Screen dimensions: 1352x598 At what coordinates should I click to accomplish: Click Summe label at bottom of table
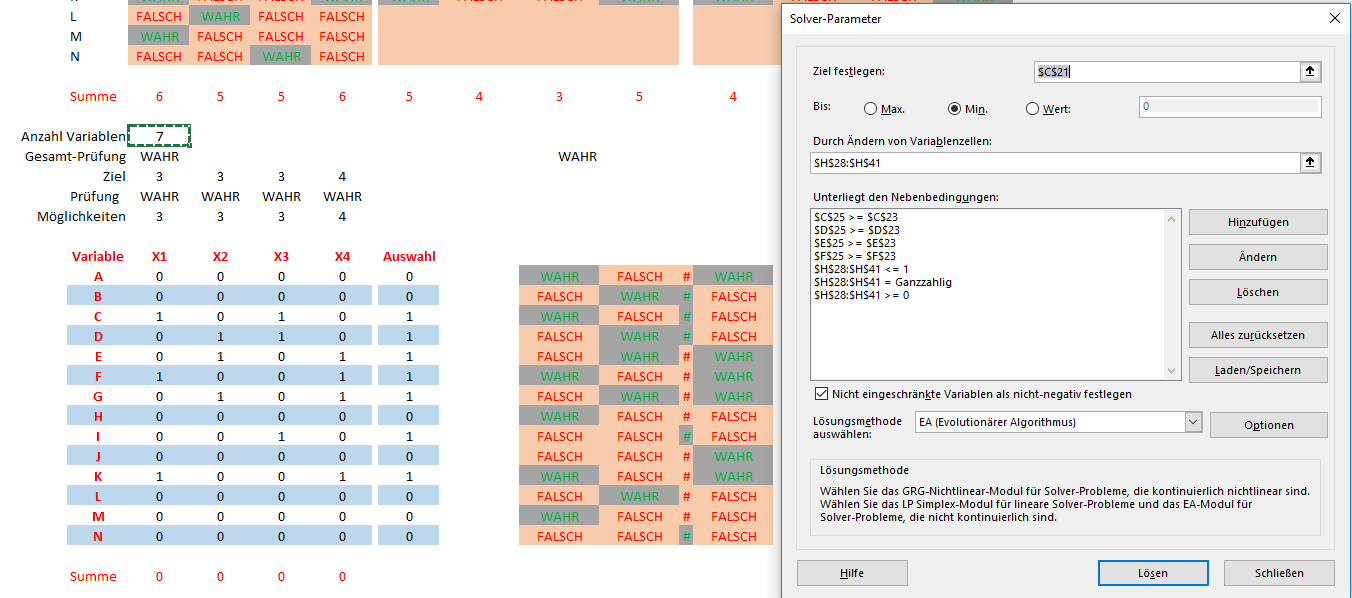click(93, 576)
